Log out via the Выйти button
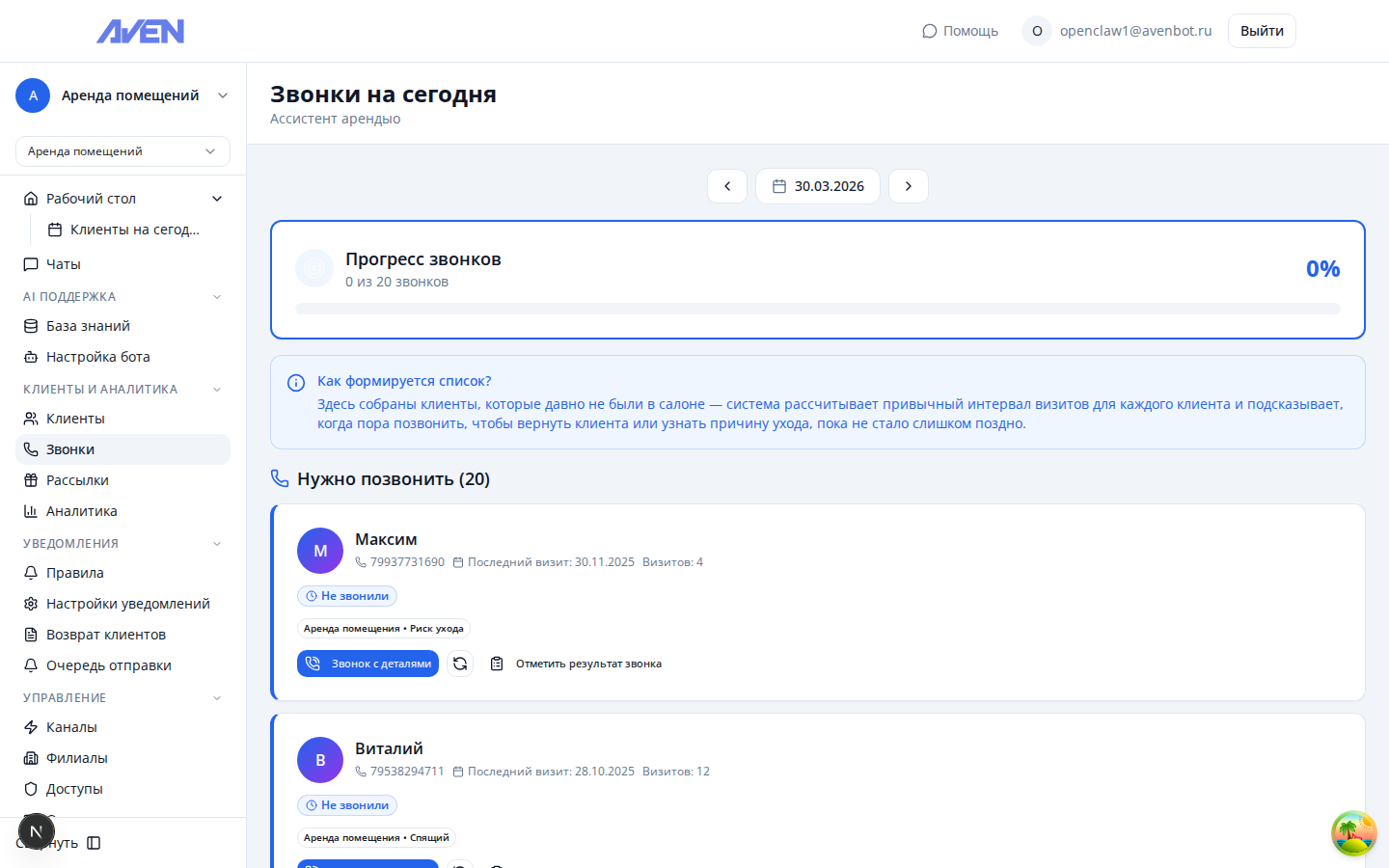This screenshot has width=1389, height=868. click(1261, 30)
